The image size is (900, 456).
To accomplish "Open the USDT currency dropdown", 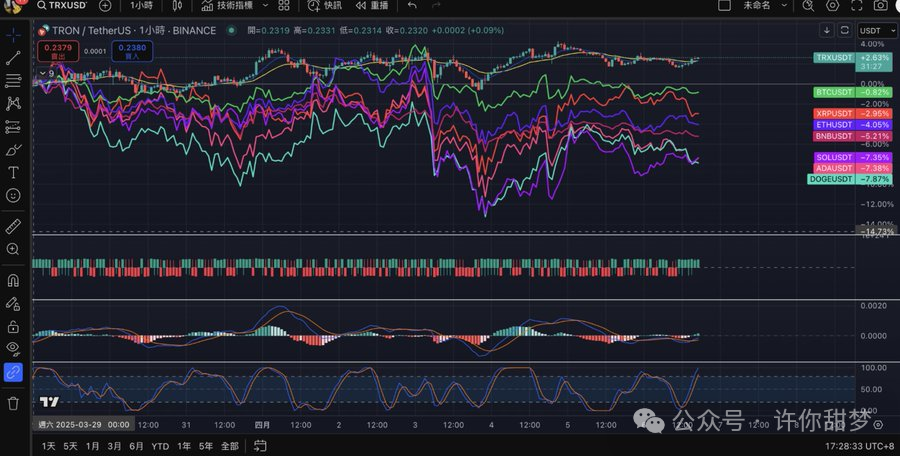I will point(876,30).
